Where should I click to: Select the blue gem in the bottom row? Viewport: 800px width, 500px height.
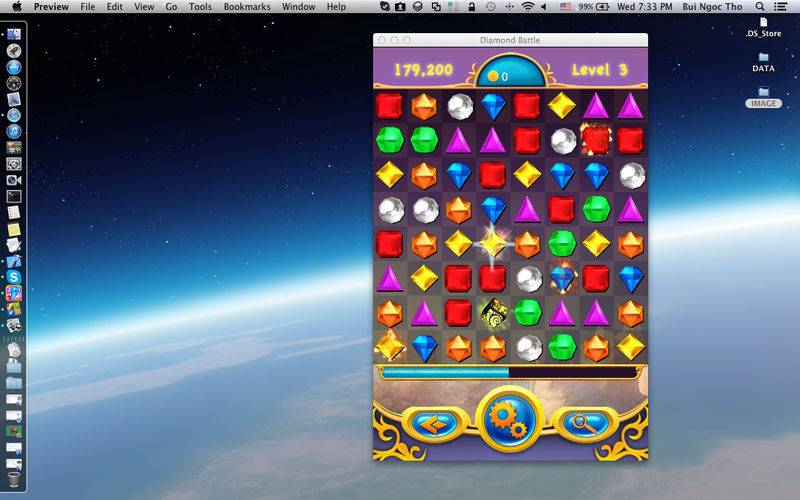tap(424, 348)
